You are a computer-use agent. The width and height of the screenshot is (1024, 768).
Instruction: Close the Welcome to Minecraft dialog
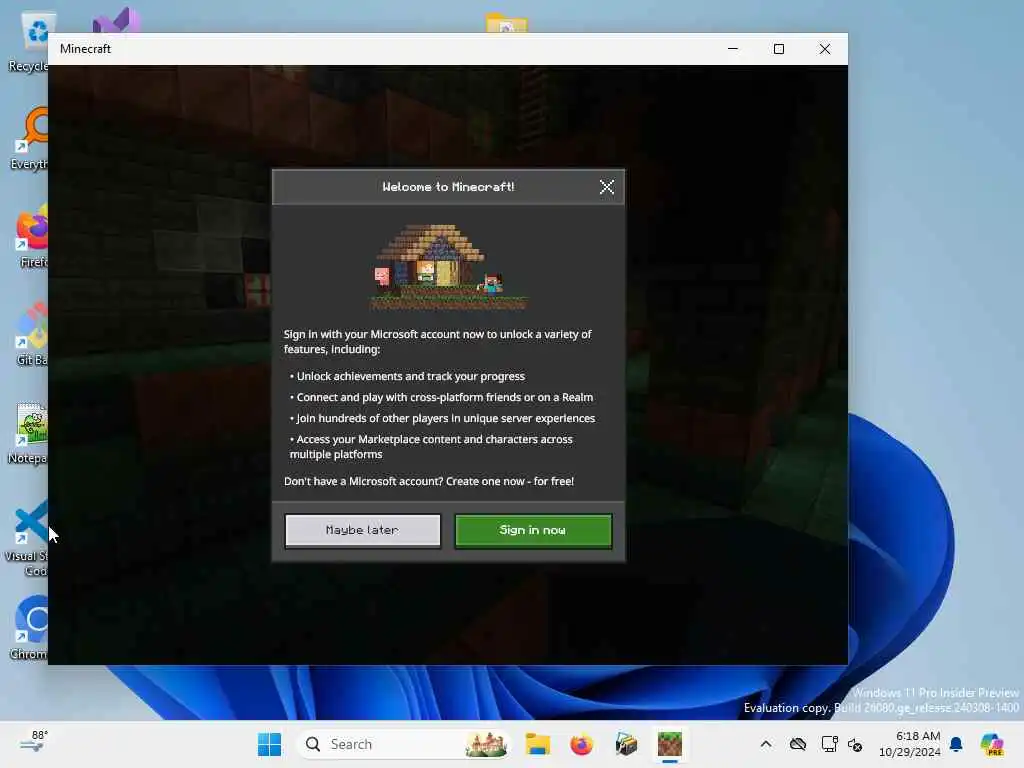[607, 187]
